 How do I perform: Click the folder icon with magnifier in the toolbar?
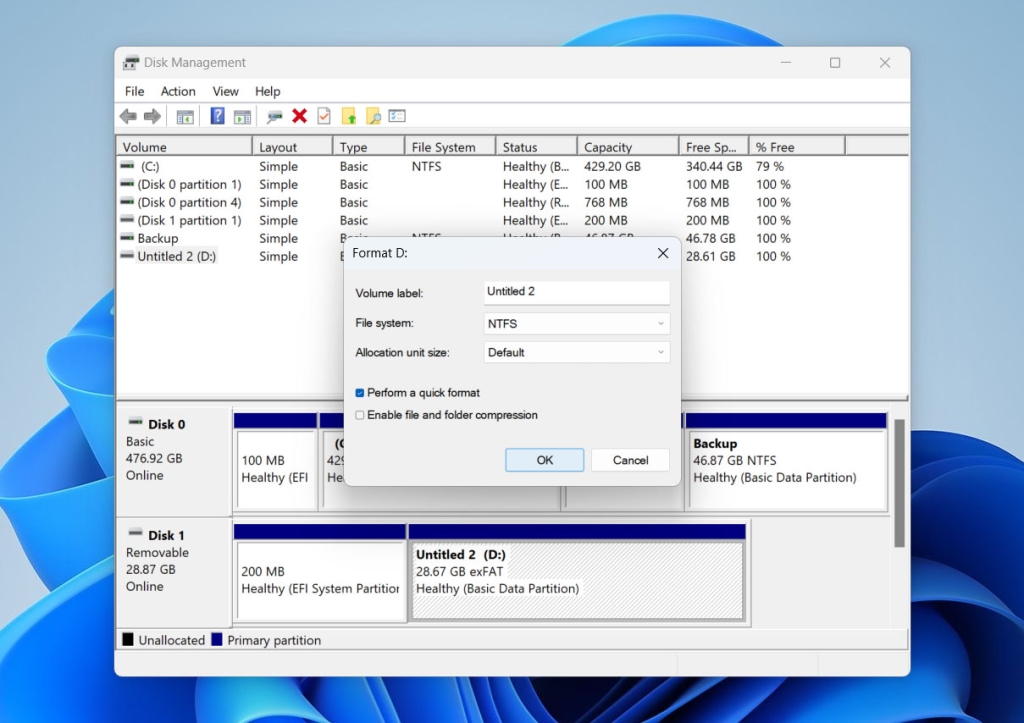374,115
